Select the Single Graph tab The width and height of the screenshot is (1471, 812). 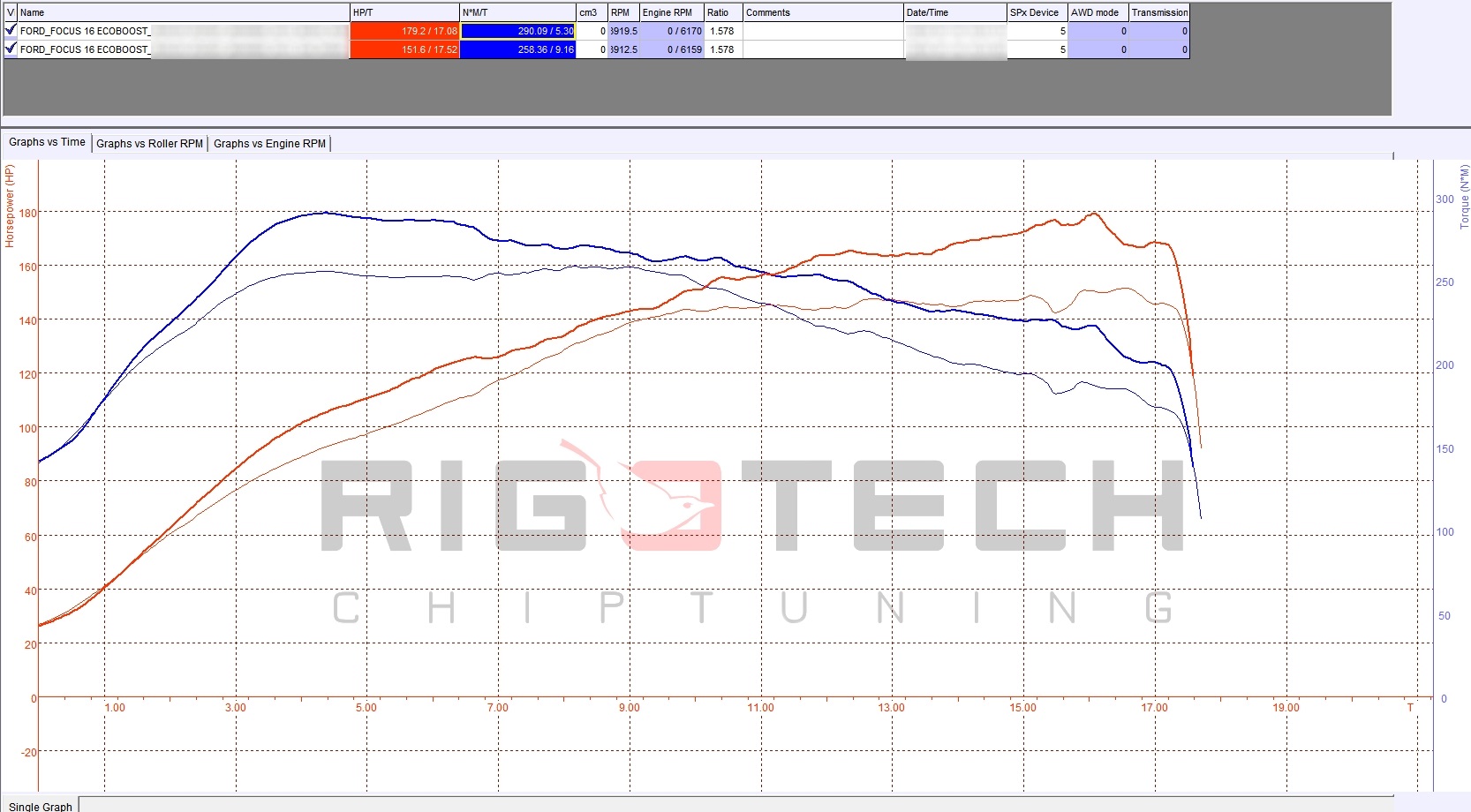41,806
